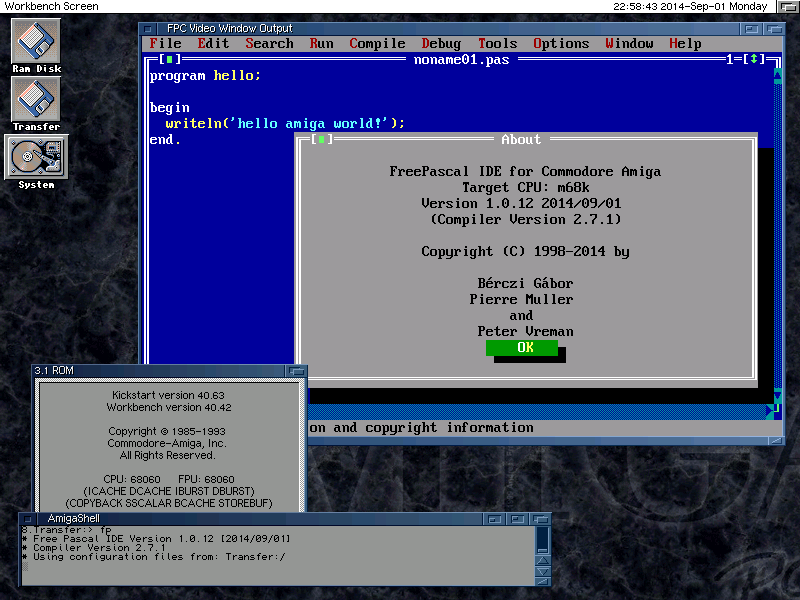Open the Help menu
This screenshot has width=800, height=600.
[x=685, y=43]
